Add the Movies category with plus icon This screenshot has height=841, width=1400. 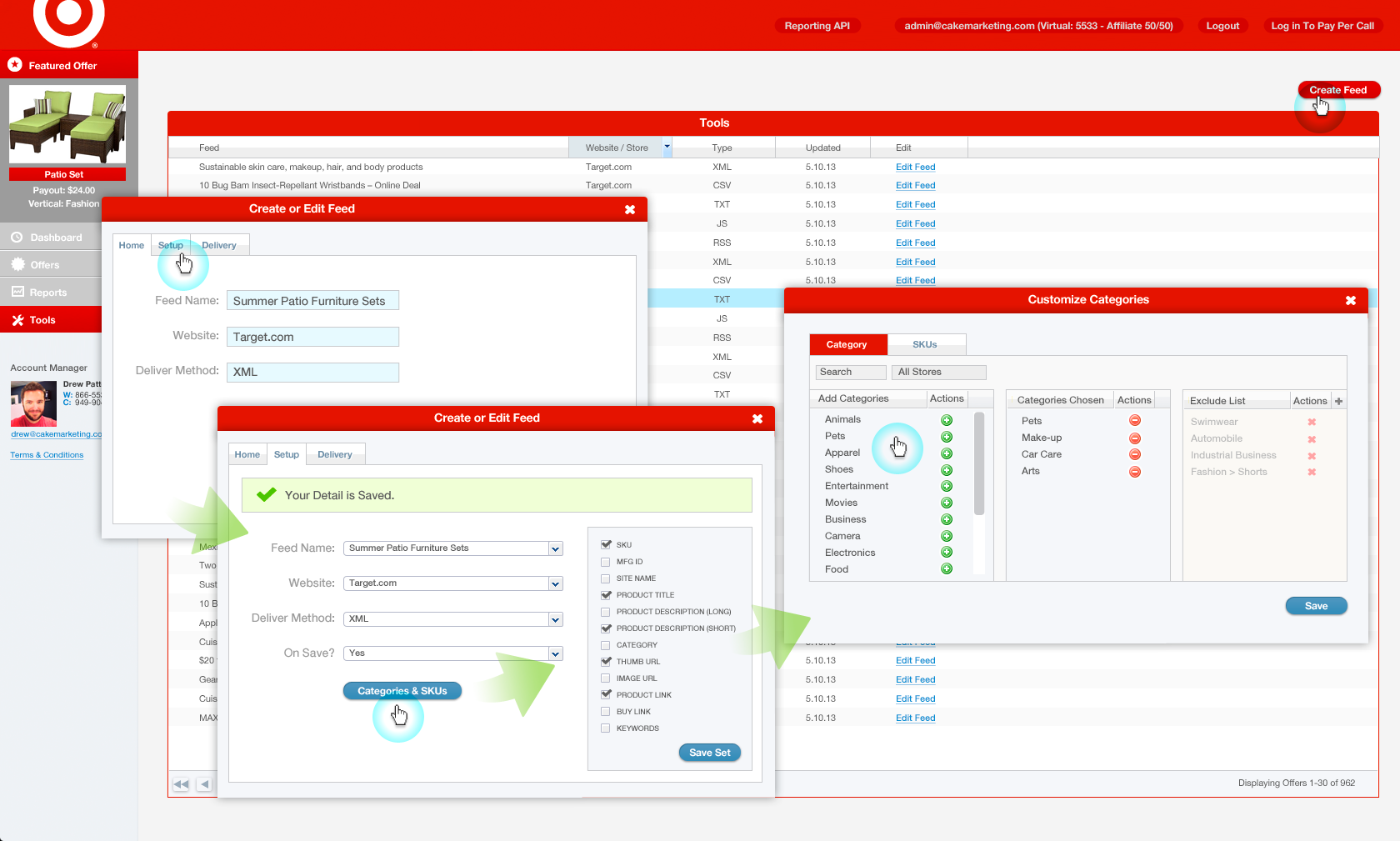tap(947, 503)
